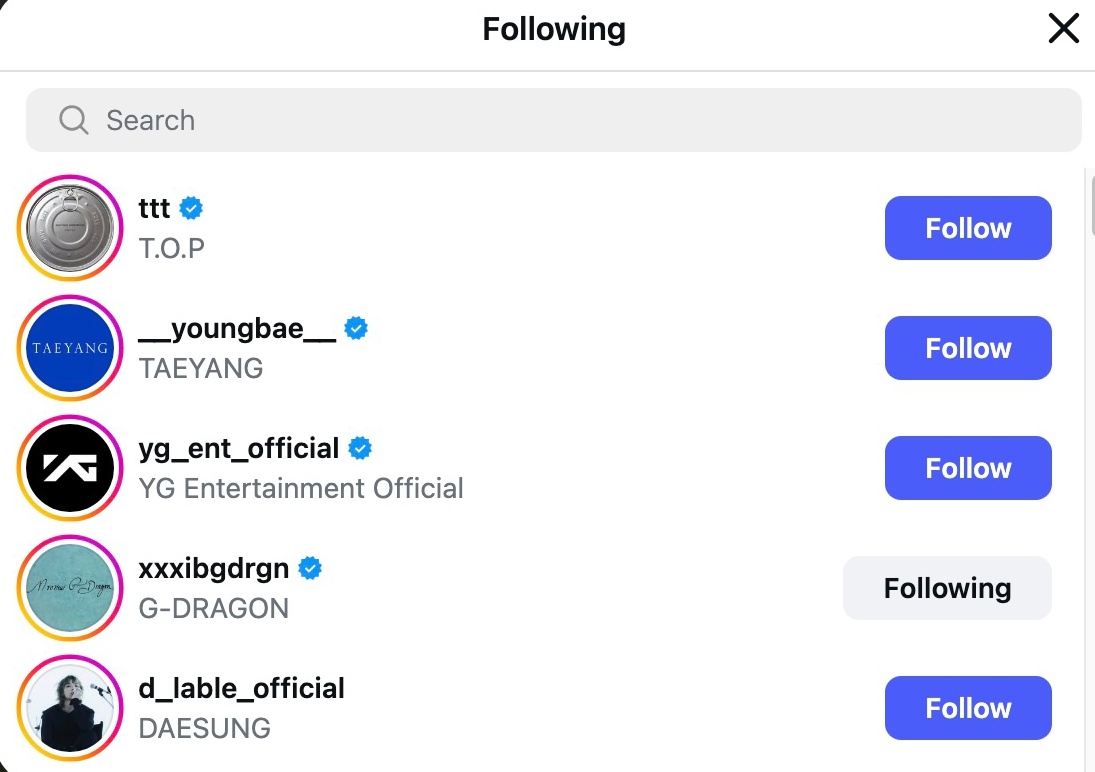The width and height of the screenshot is (1095, 772).
Task: Click G-DRAGON's profile picture
Action: (x=70, y=587)
